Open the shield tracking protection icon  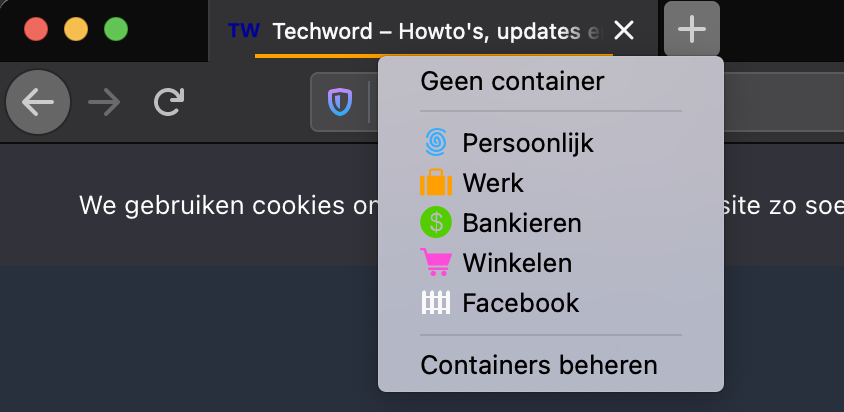point(340,102)
